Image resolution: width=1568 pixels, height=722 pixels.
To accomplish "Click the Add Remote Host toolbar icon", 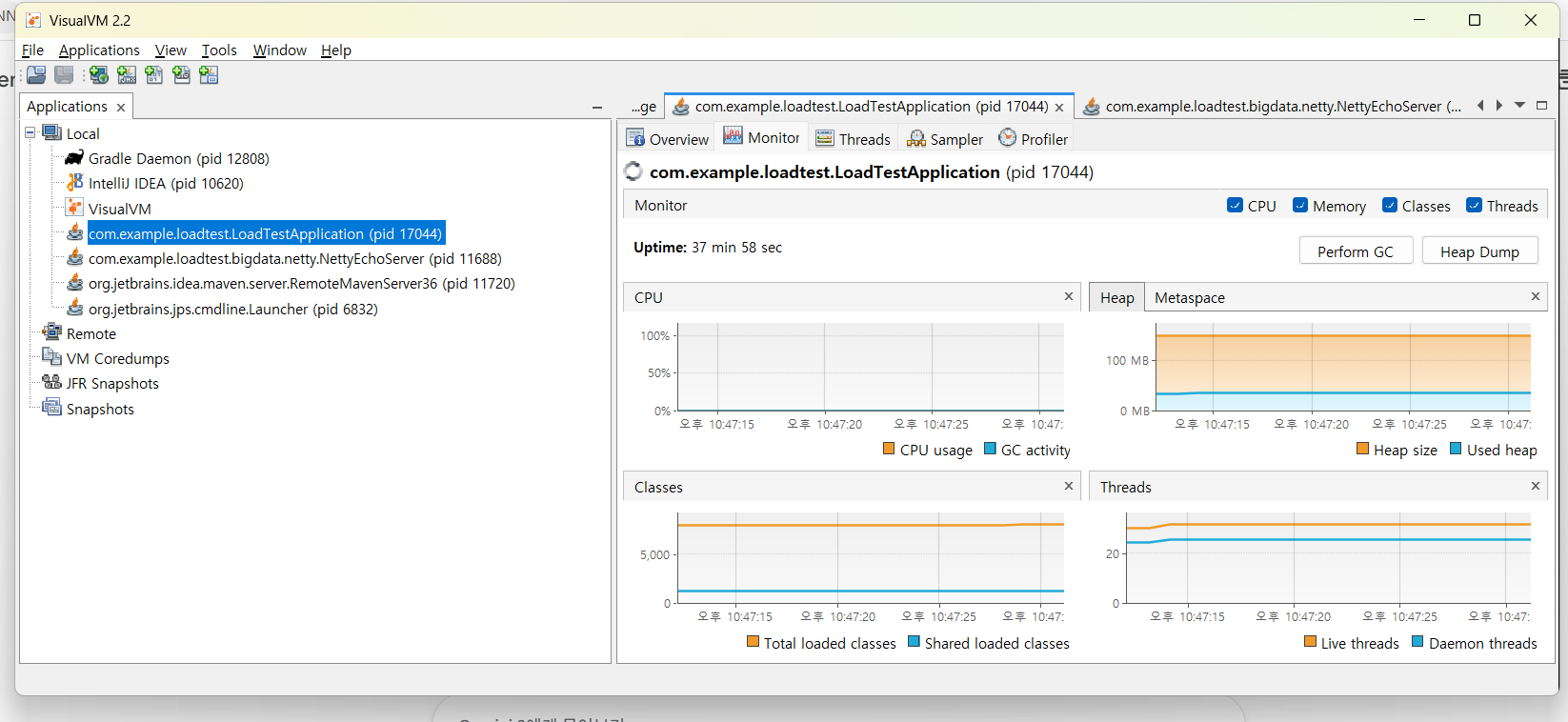I will [98, 74].
